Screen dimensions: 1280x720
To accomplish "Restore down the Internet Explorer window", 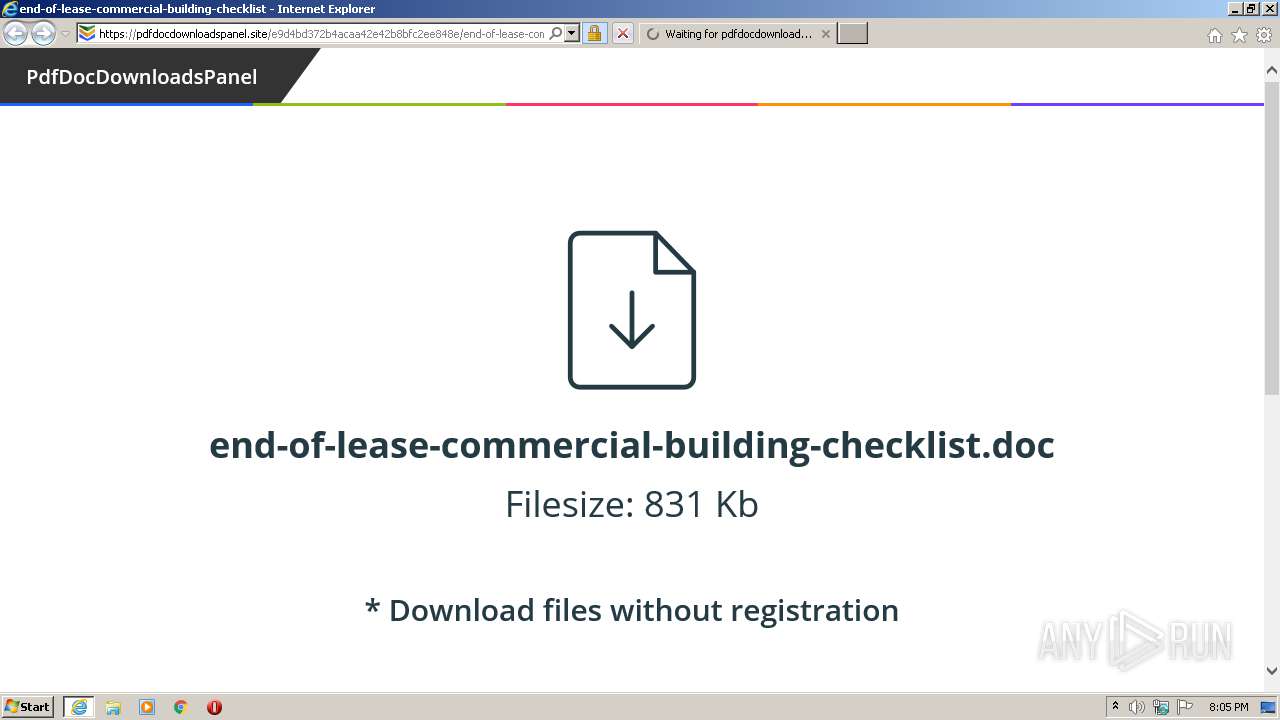I will click(1251, 8).
